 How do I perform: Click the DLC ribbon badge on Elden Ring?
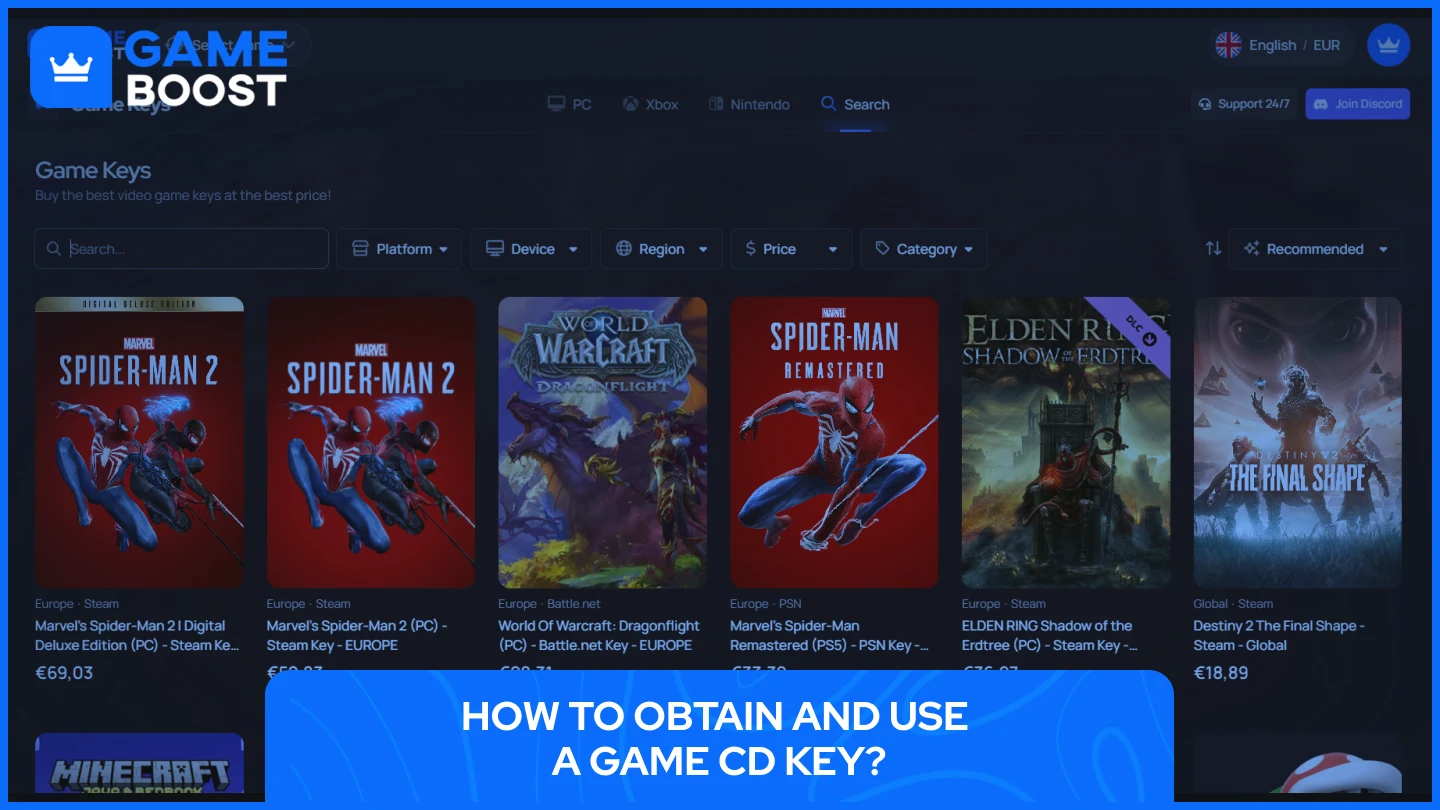click(x=1137, y=330)
